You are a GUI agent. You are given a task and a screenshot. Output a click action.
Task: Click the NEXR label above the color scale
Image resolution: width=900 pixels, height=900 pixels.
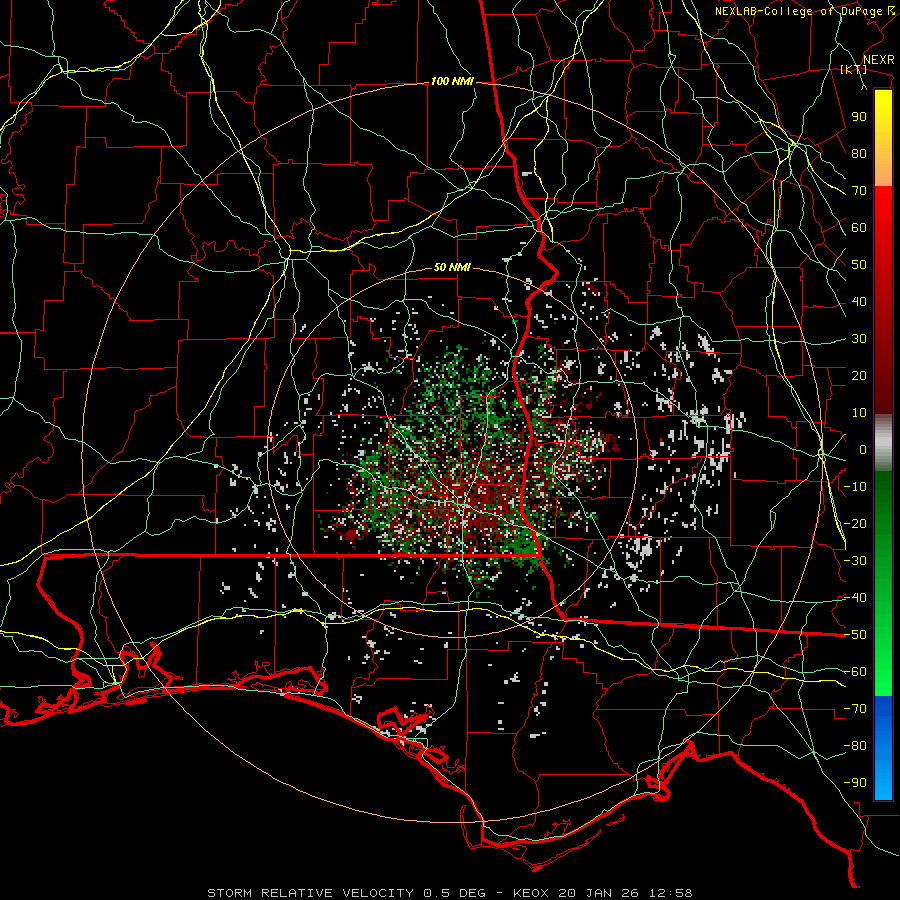[879, 60]
